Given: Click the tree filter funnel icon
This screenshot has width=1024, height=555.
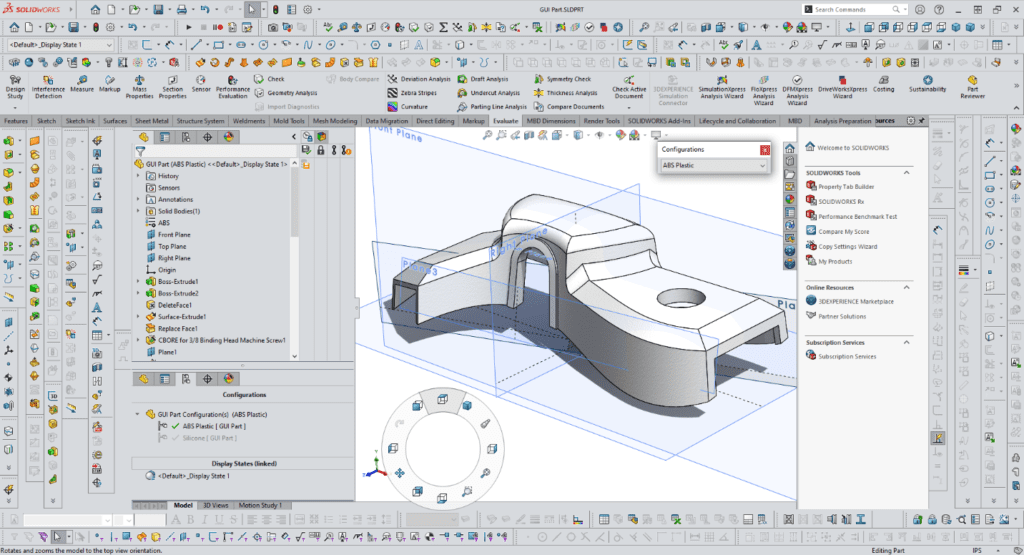Looking at the screenshot, I should coord(140,151).
